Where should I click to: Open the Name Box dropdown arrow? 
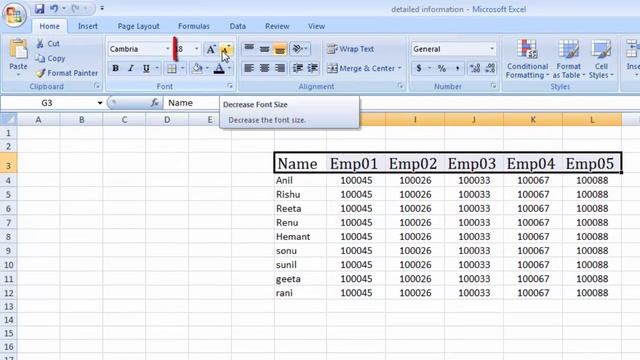pyautogui.click(x=100, y=103)
